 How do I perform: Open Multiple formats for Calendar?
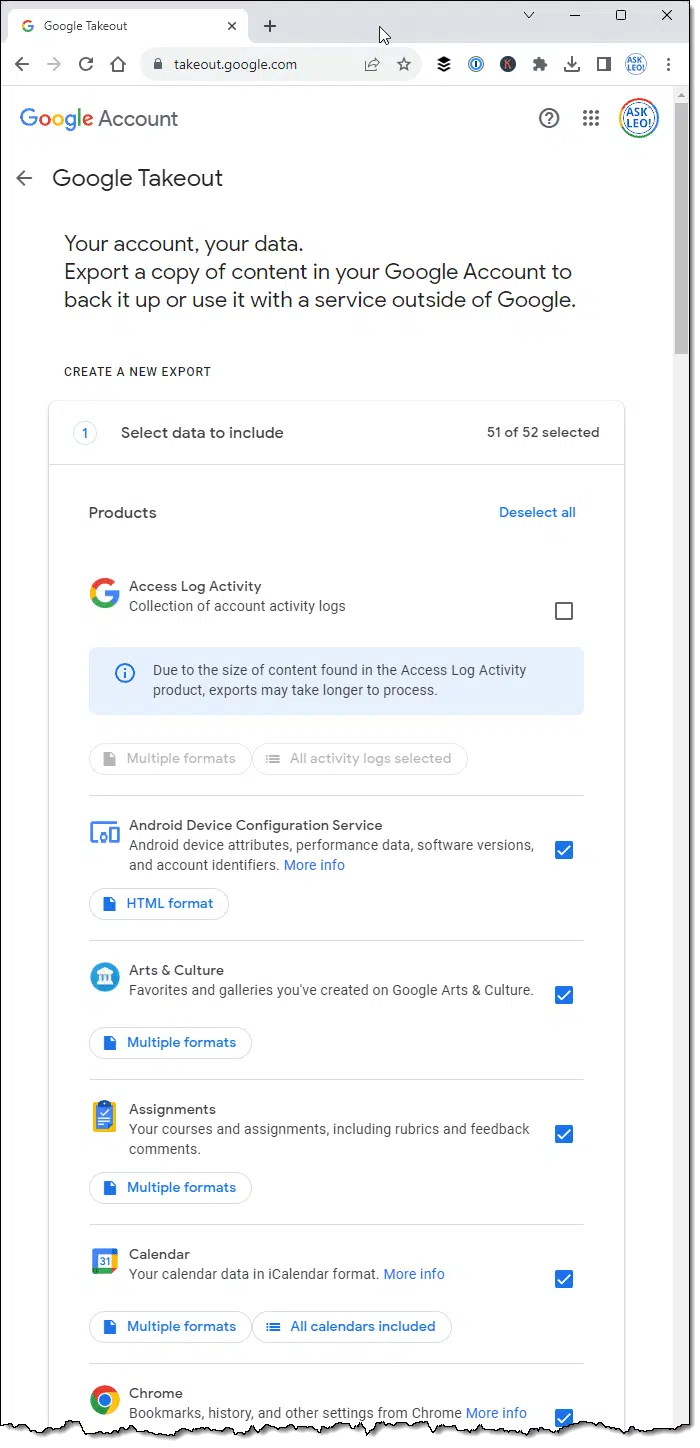(170, 1327)
